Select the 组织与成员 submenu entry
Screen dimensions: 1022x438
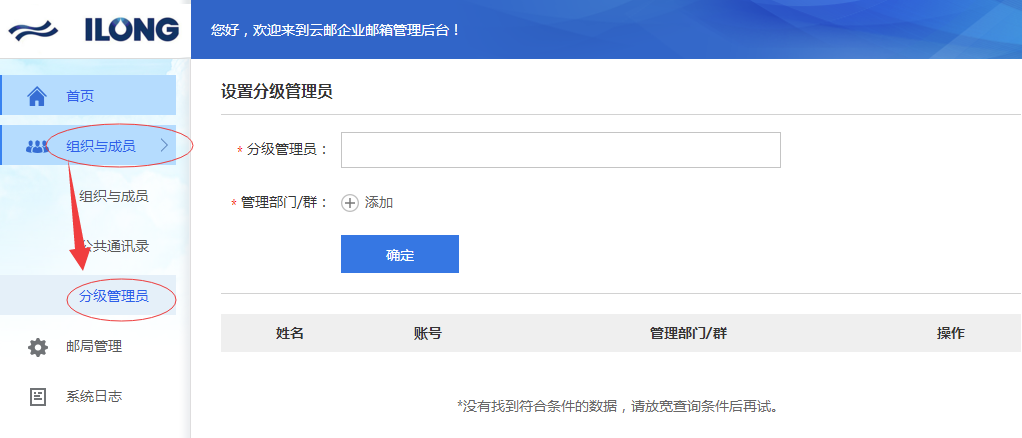click(113, 196)
